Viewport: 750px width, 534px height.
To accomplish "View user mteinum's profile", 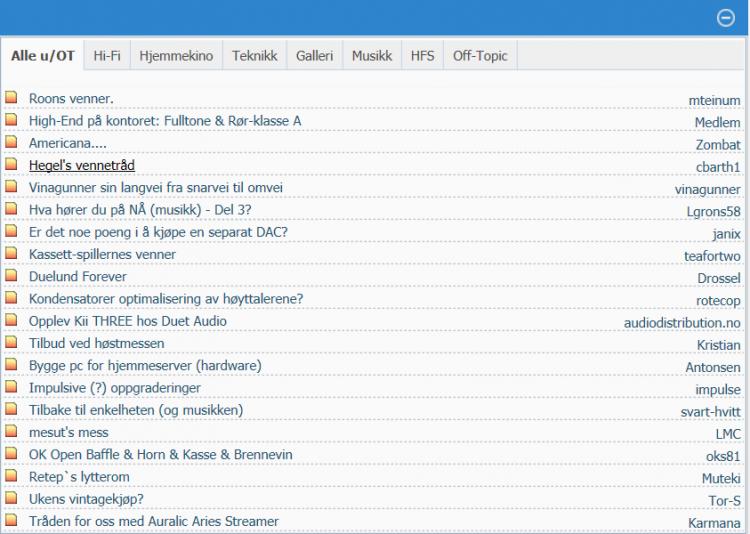I will coord(714,100).
